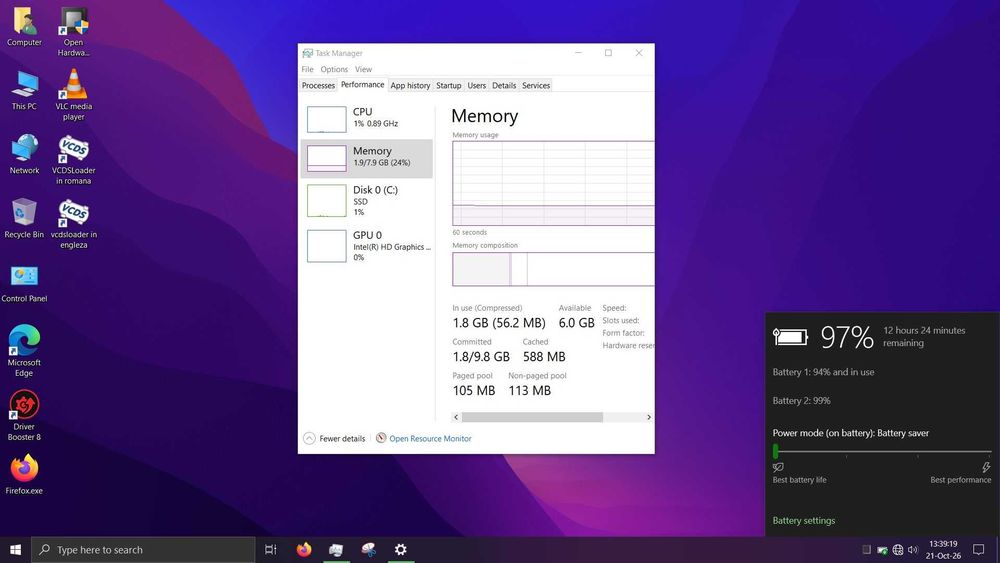This screenshot has height=563, width=1000.
Task: Click the Best performance lightning icon
Action: pyautogui.click(x=986, y=467)
